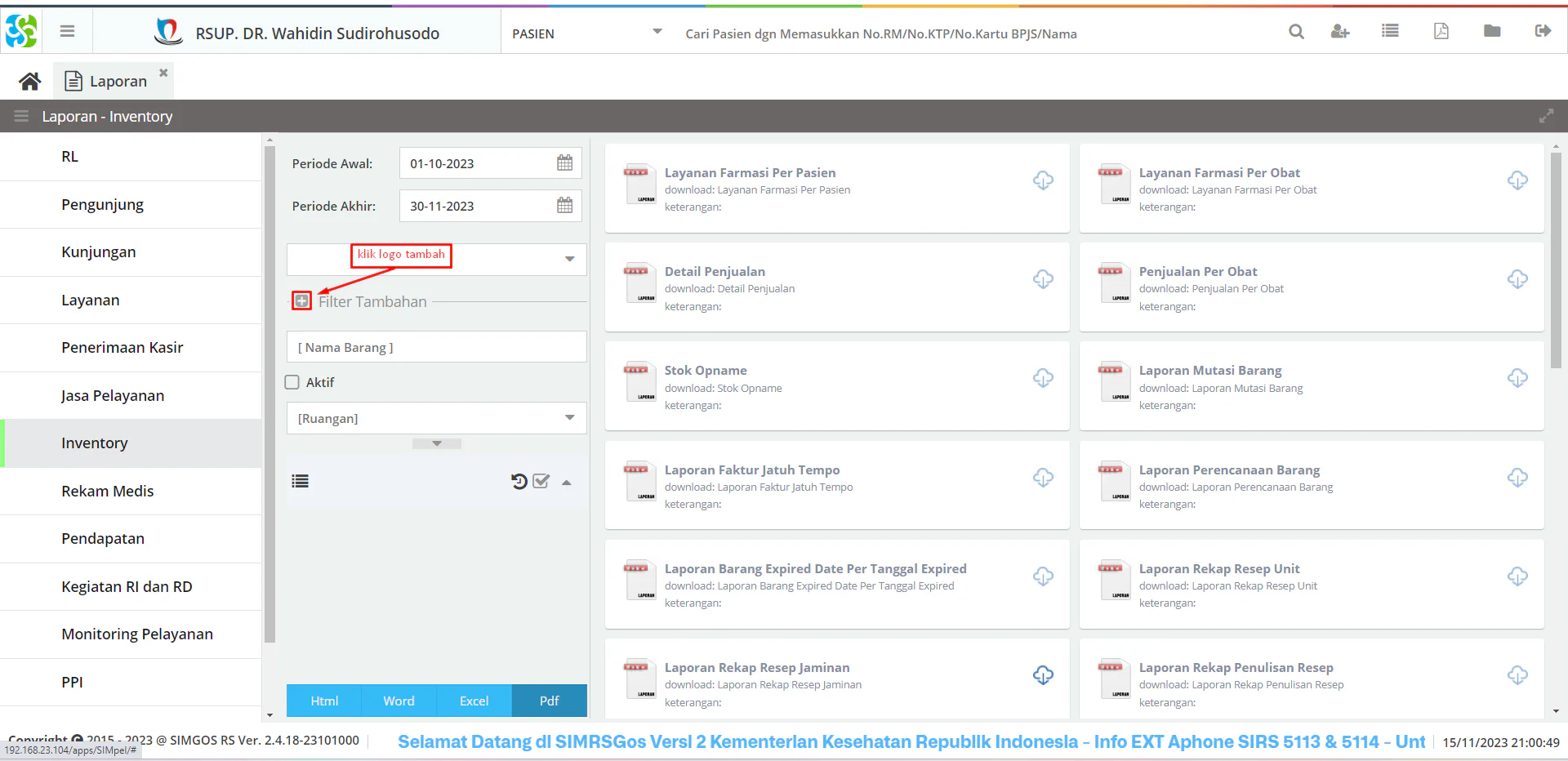This screenshot has width=1568, height=761.
Task: Expand the Ruangan dropdown
Action: point(569,418)
